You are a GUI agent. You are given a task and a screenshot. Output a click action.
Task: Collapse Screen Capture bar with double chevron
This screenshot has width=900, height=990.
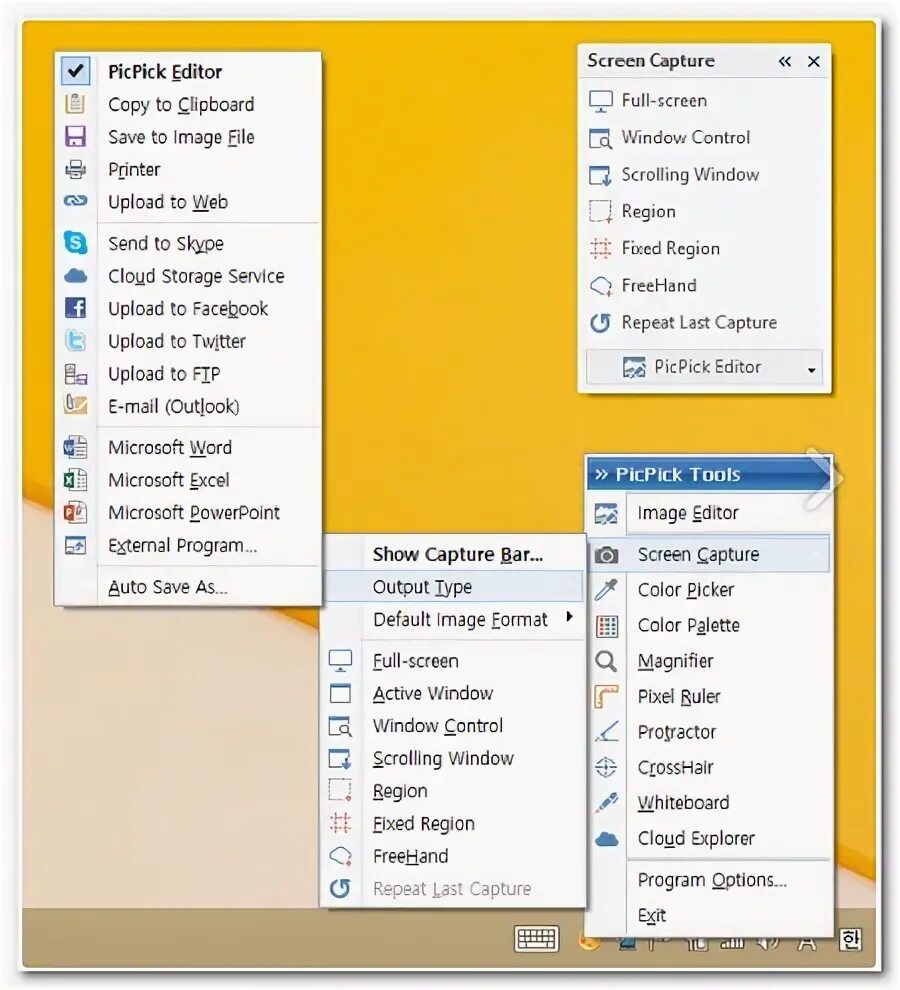point(784,61)
